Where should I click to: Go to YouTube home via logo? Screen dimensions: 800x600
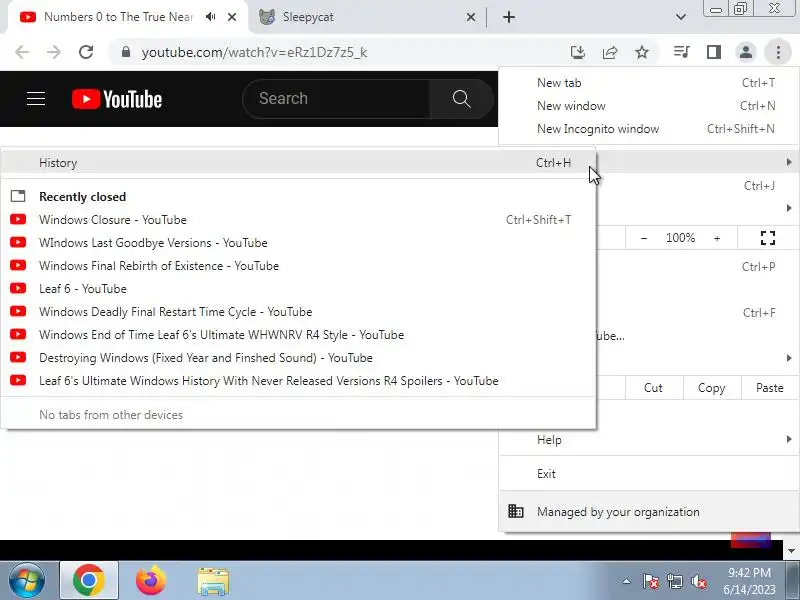coord(117,99)
